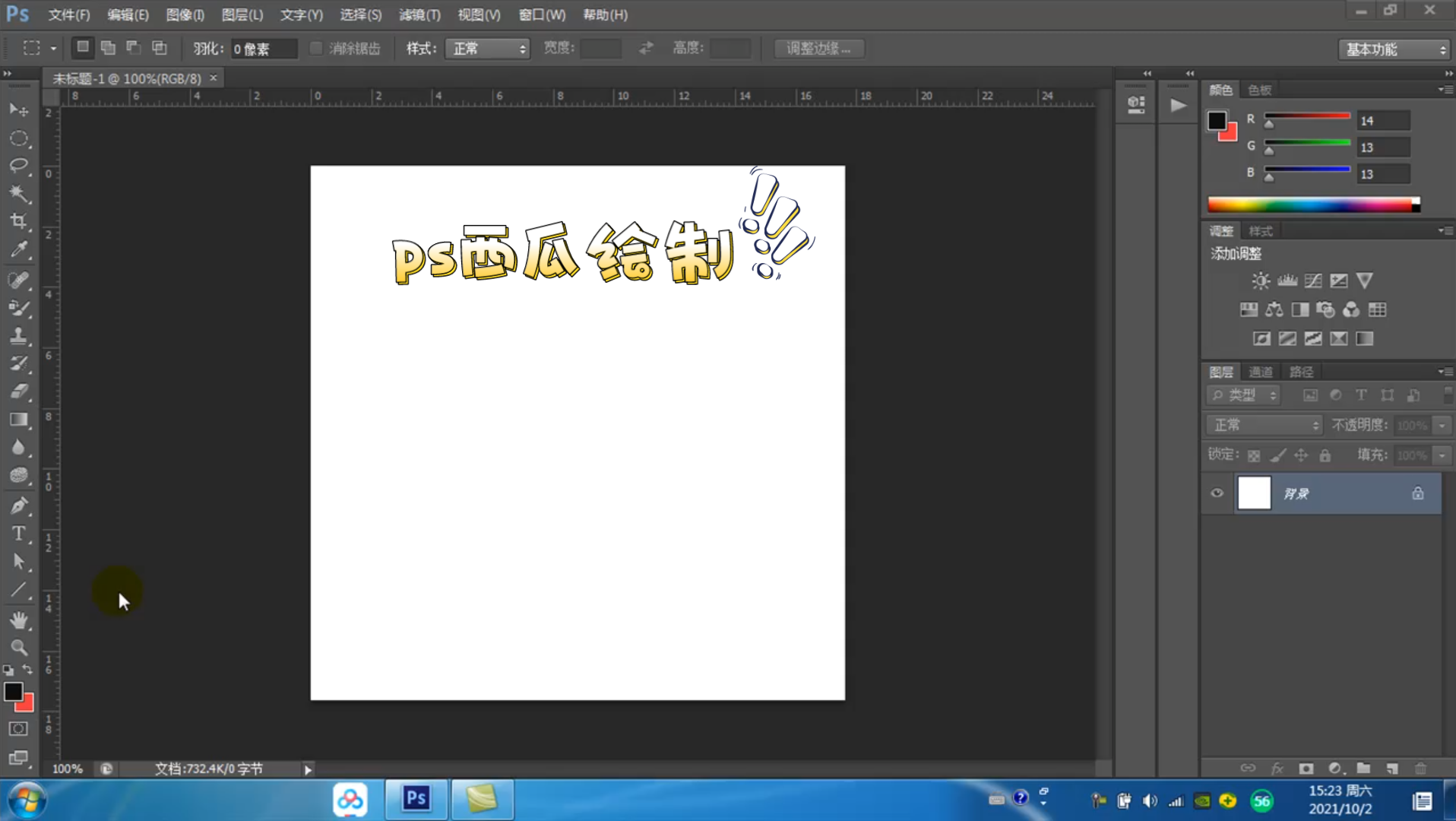The width and height of the screenshot is (1456, 821).
Task: Open the Windows Start button
Action: tap(28, 800)
